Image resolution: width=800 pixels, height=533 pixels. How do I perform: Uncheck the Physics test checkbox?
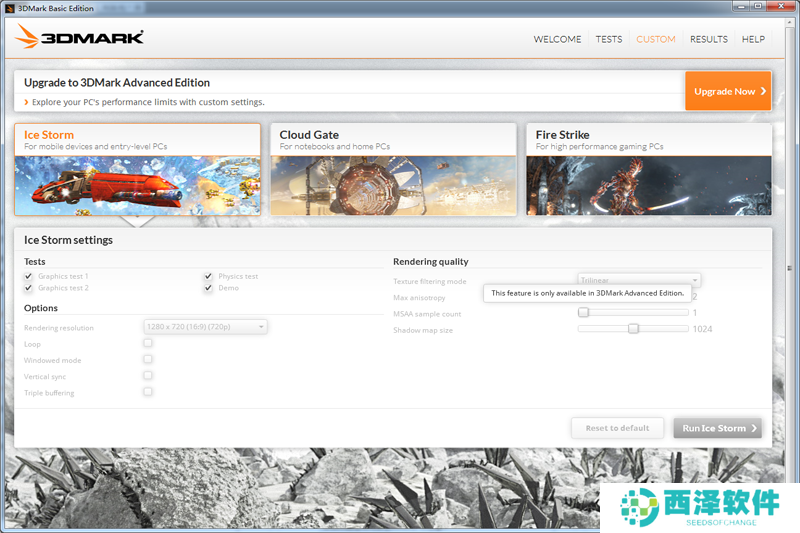click(x=208, y=276)
